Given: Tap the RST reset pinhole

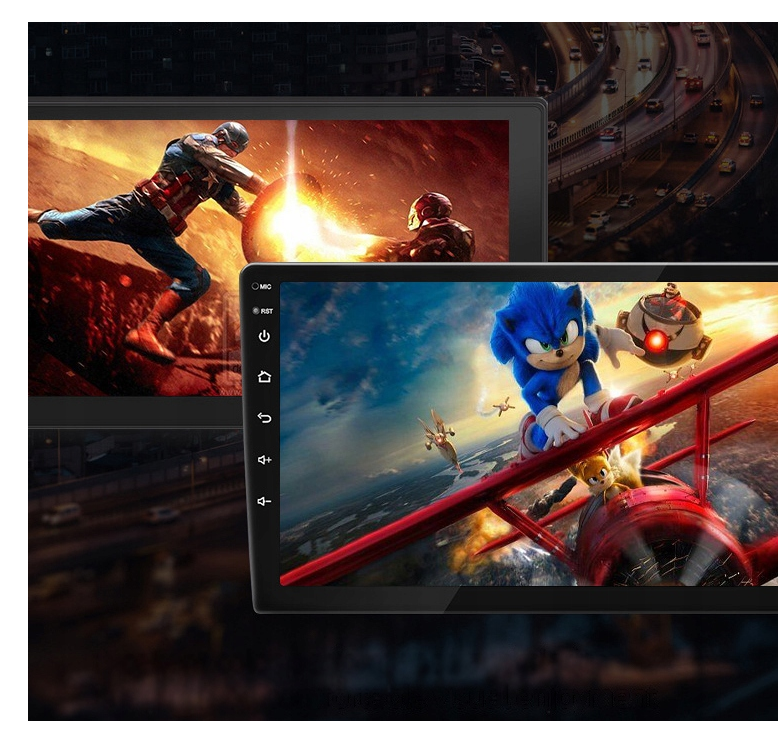Looking at the screenshot, I should pyautogui.click(x=256, y=311).
